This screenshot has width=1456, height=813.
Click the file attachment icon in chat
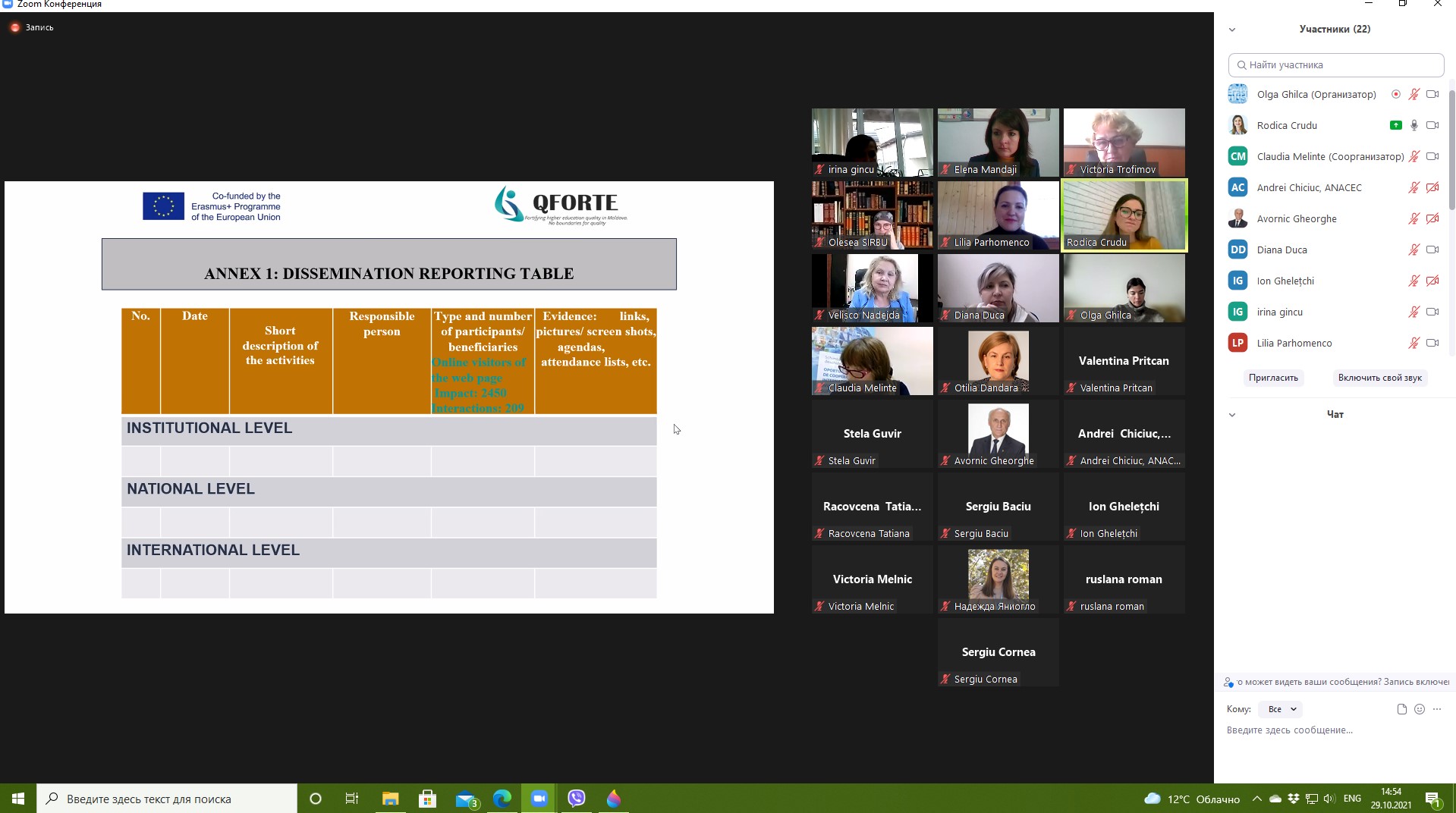tap(1401, 709)
